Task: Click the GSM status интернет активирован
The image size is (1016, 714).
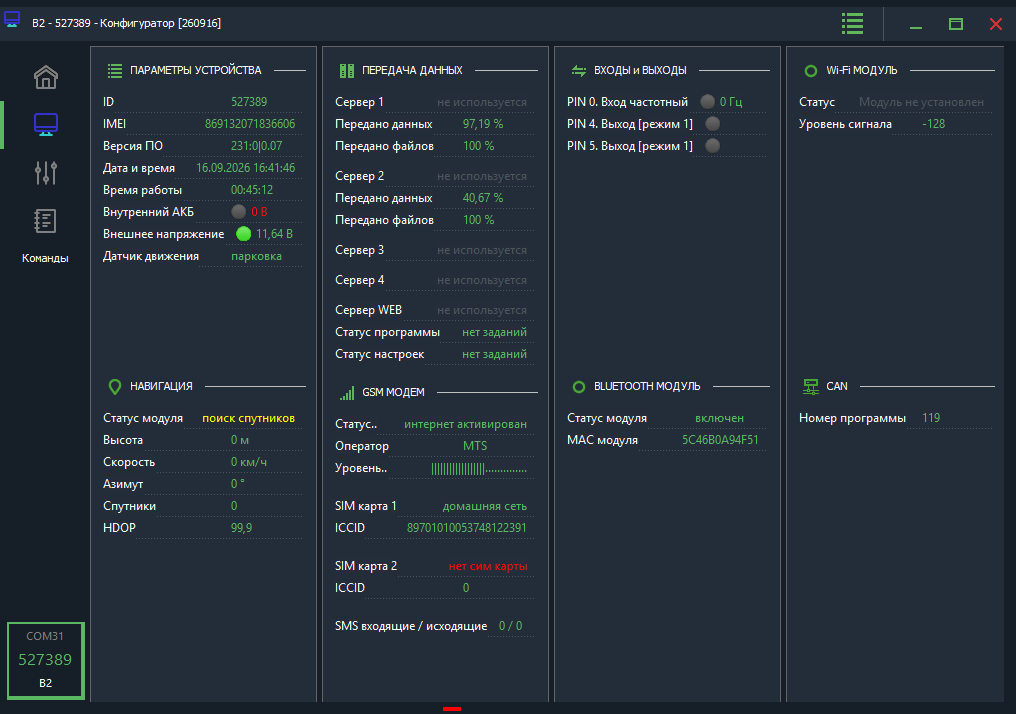Action: [x=465, y=424]
